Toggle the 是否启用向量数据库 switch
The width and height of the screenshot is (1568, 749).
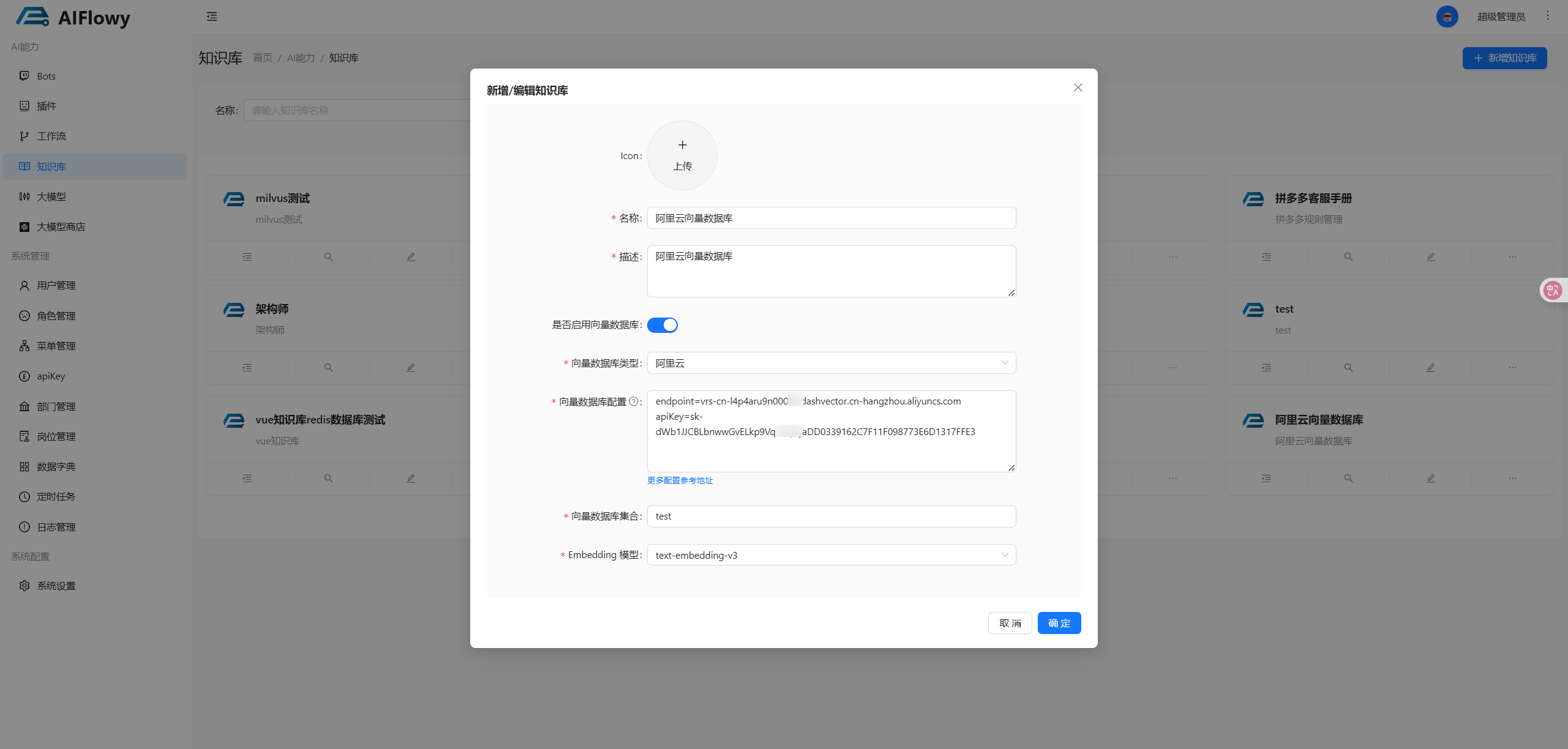[662, 325]
